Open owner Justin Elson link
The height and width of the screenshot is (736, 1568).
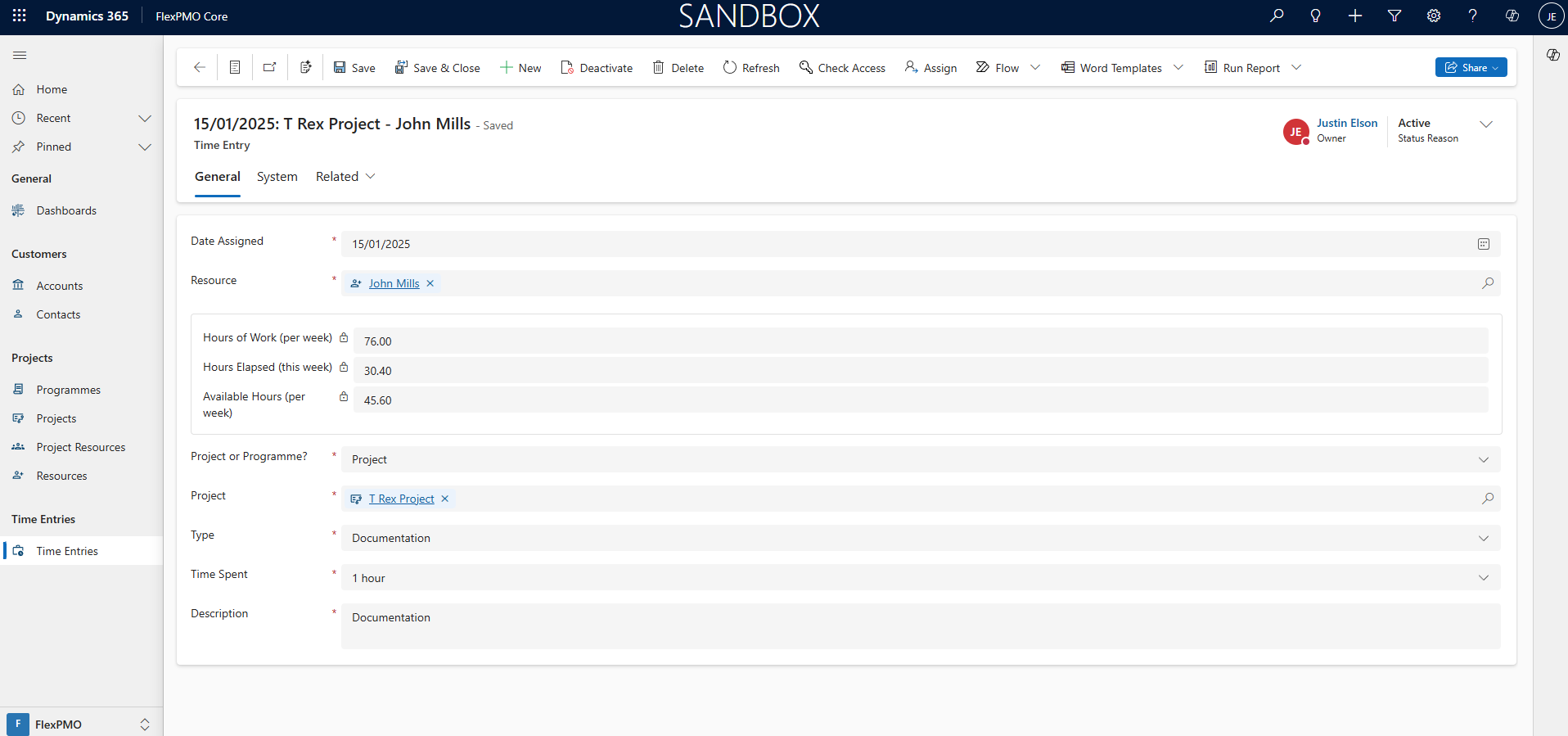tap(1347, 123)
